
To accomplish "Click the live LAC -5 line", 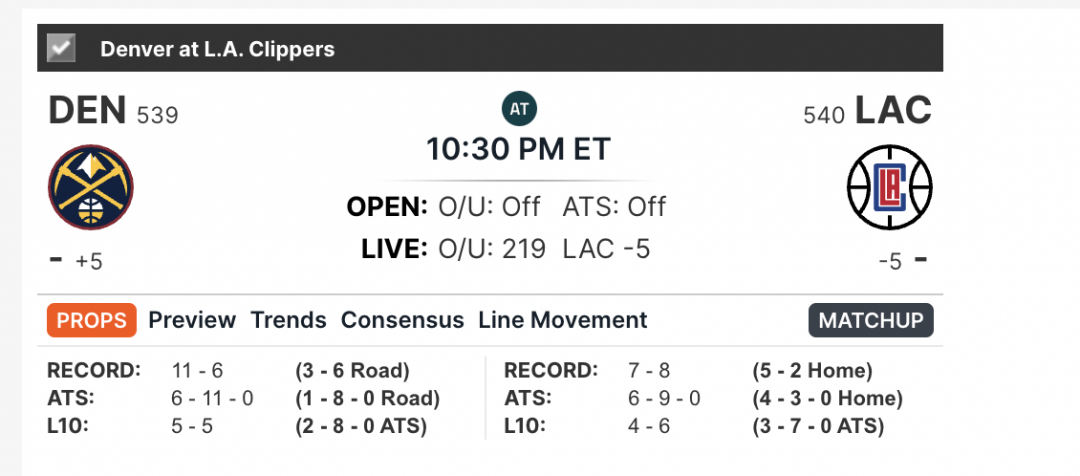I will 606,249.
